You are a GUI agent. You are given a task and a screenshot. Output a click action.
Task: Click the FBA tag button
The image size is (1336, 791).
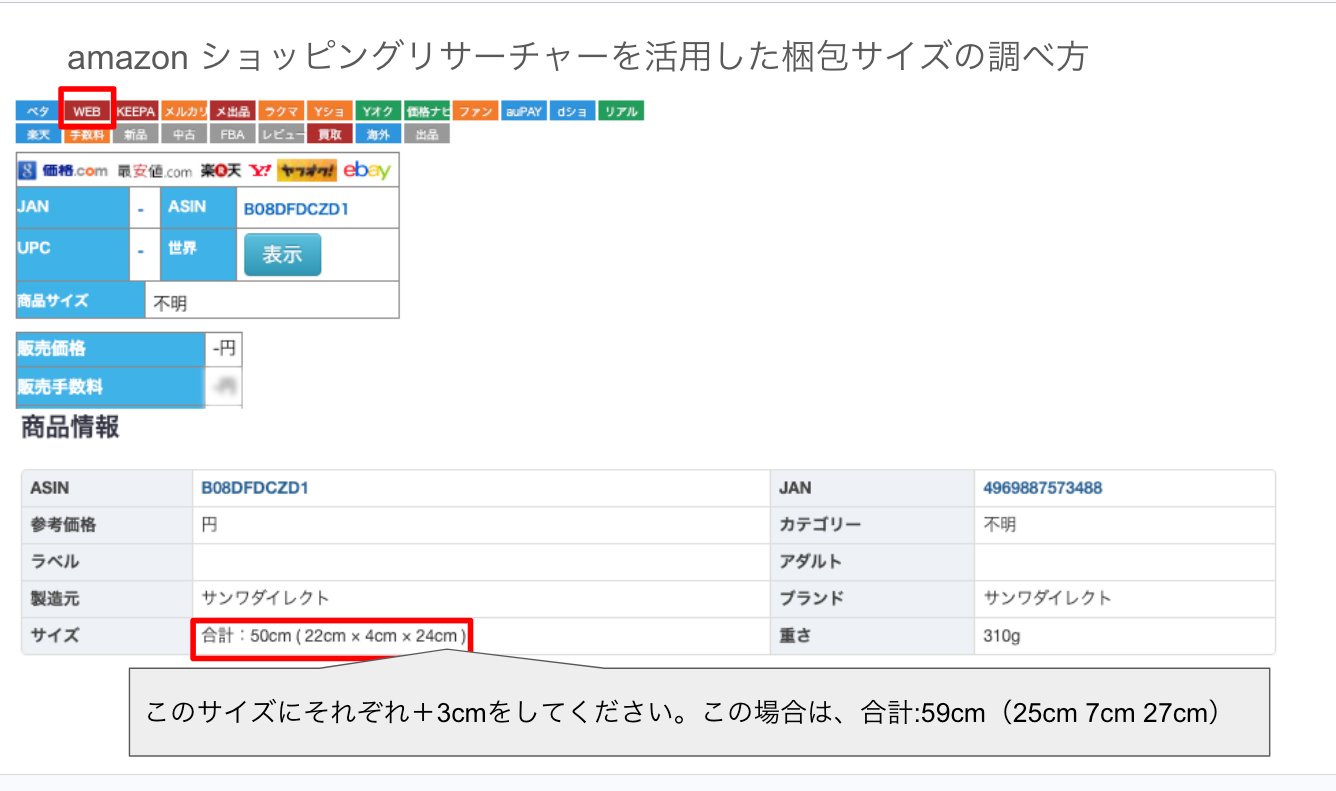(232, 134)
